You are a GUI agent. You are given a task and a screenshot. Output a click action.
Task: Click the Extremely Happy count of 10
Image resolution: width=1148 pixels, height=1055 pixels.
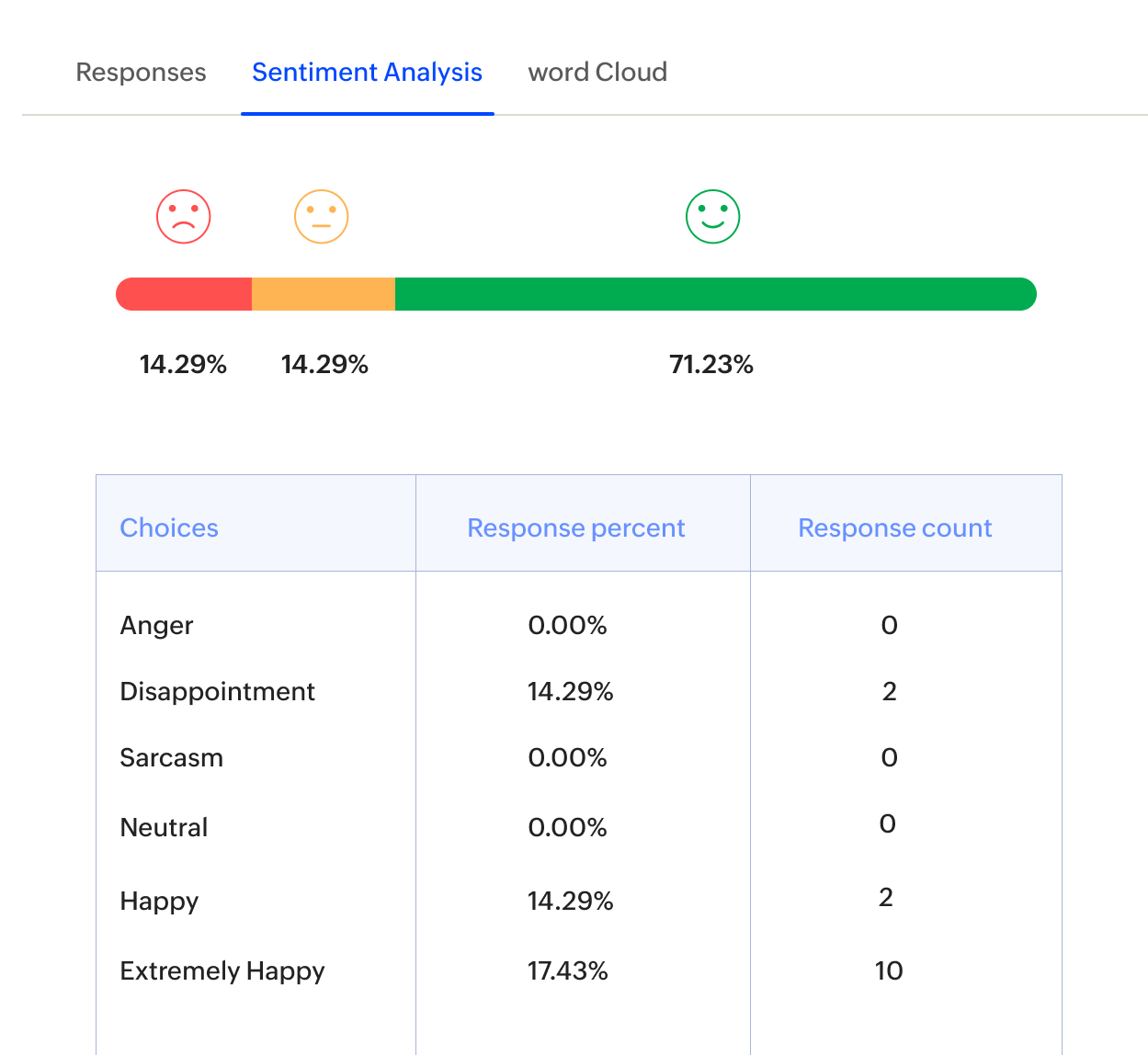[x=889, y=970]
